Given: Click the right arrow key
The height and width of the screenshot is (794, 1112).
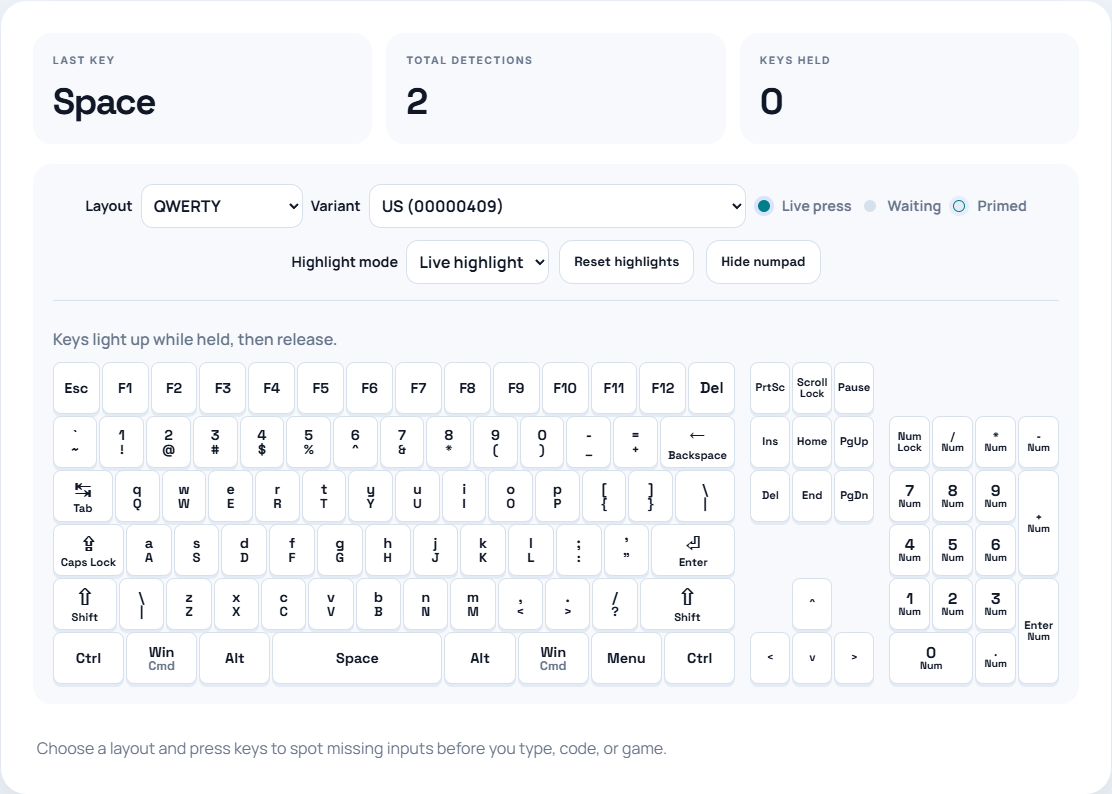Looking at the screenshot, I should coord(854,659).
